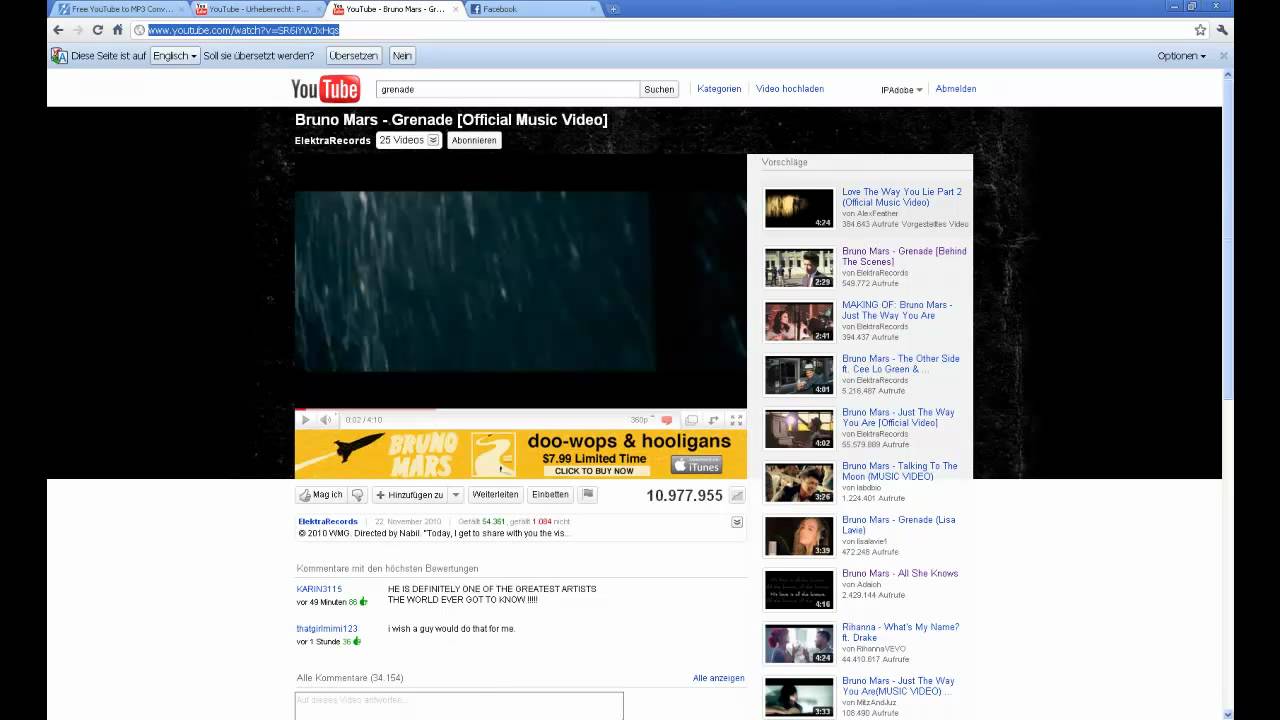1280x720 pixels.
Task: Open the arrow next to Hinzufügen zu
Action: click(455, 495)
